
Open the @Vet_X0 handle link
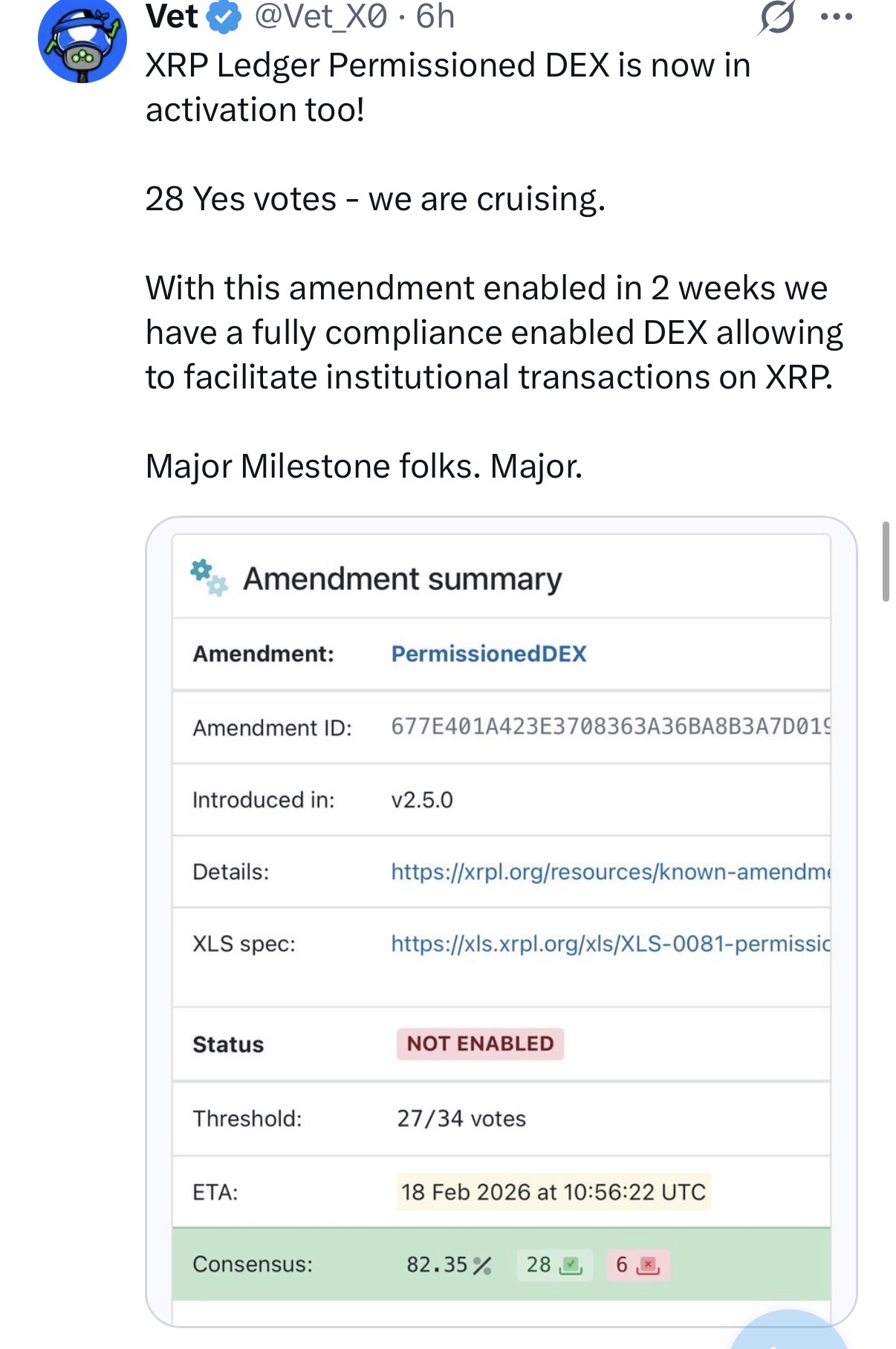point(321,17)
